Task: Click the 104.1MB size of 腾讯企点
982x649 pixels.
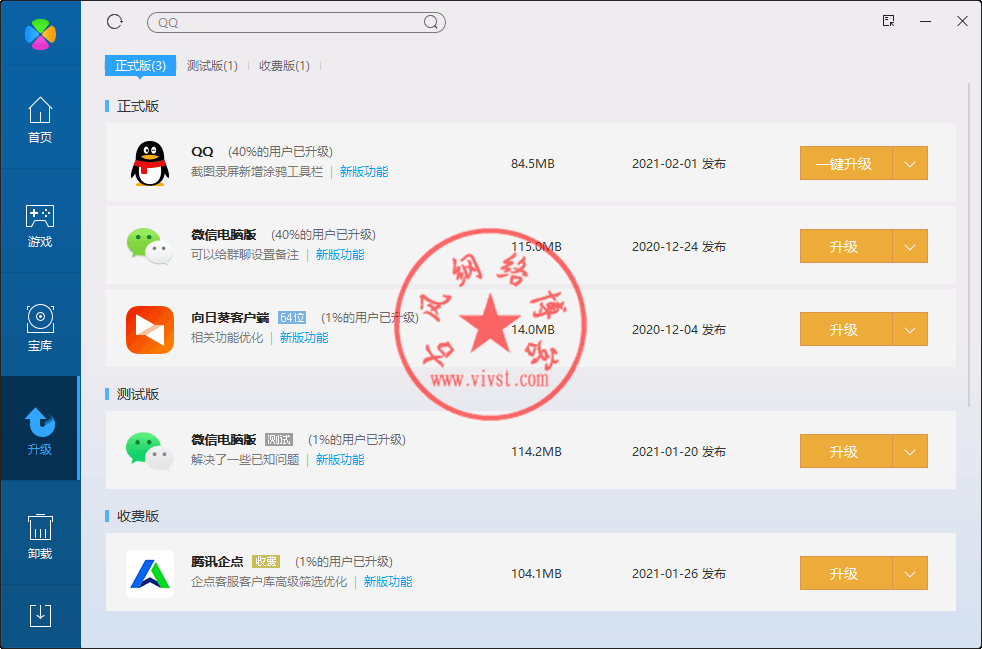Action: tap(536, 574)
